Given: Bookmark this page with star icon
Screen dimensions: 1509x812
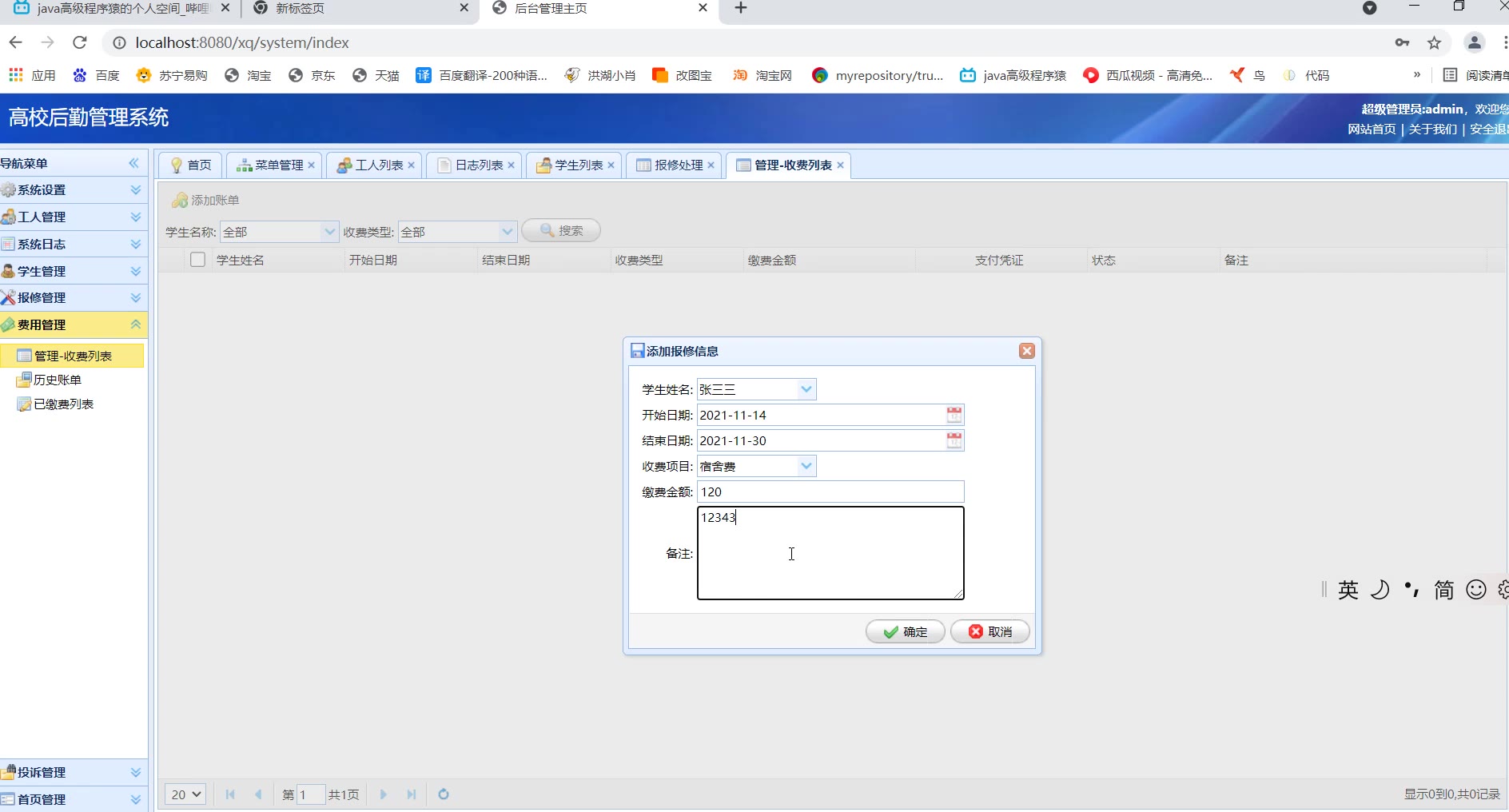Looking at the screenshot, I should [1434, 43].
